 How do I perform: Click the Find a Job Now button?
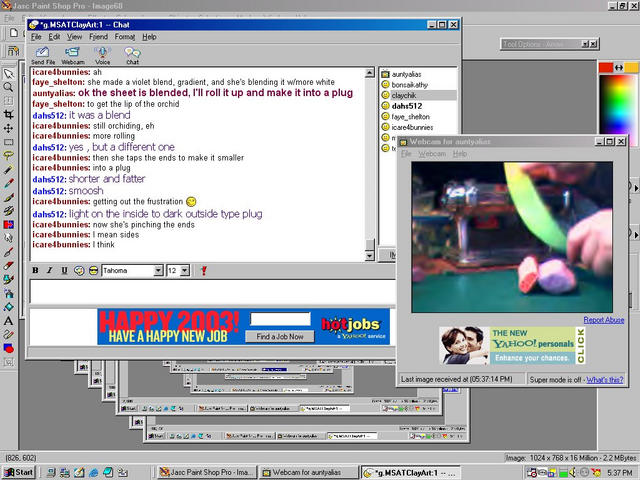(280, 337)
